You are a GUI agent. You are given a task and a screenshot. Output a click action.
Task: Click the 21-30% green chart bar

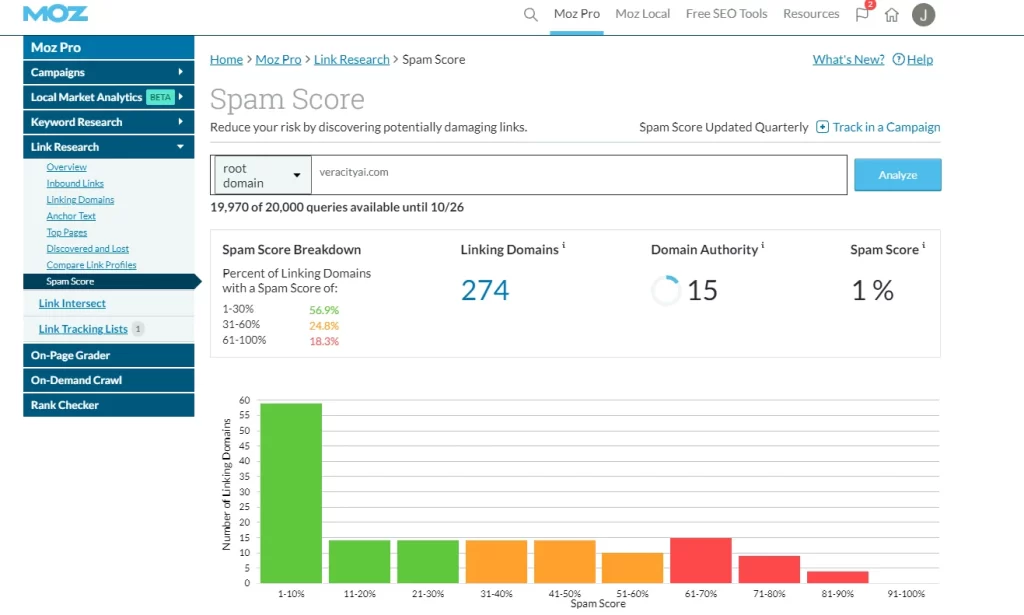(428, 561)
